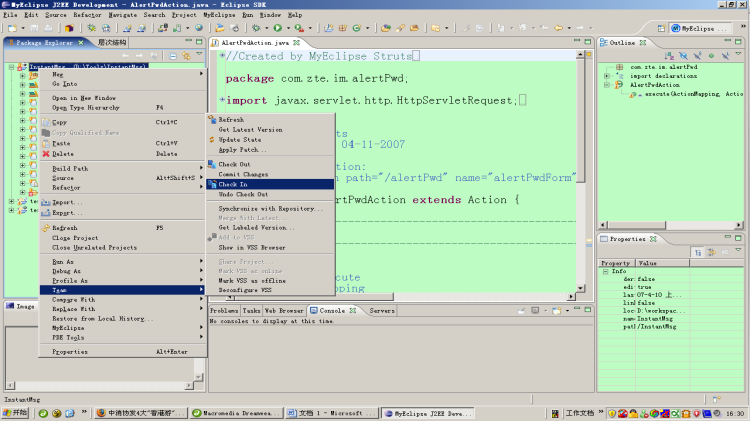
Task: Open the Debug button dropdown arrow
Action: [x=266, y=28]
